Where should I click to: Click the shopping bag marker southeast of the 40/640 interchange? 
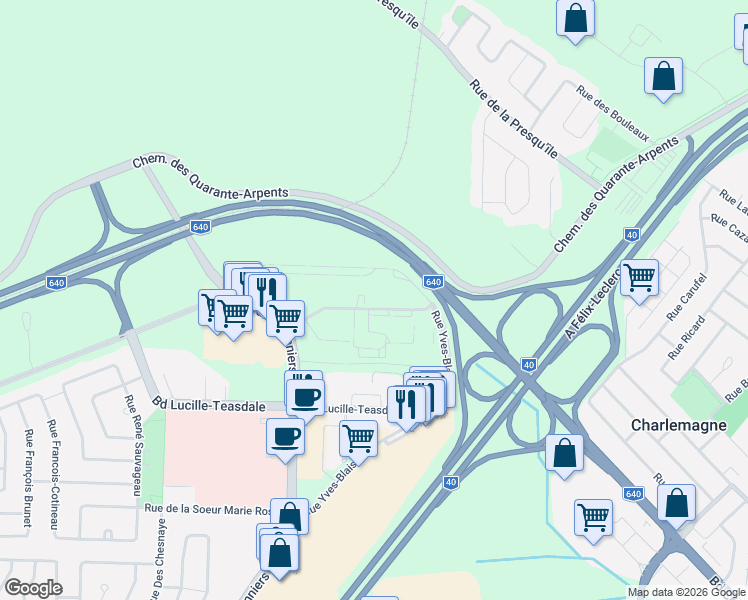(564, 455)
